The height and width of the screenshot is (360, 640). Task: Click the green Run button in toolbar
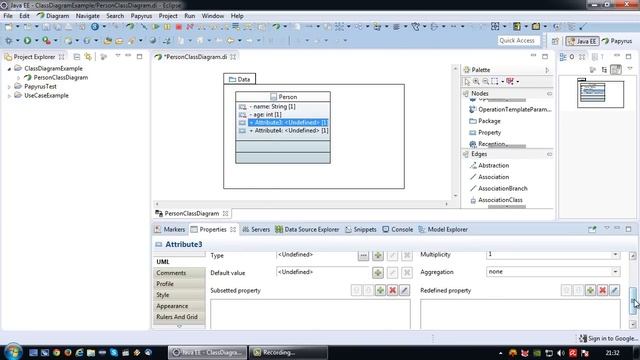(x=27, y=40)
